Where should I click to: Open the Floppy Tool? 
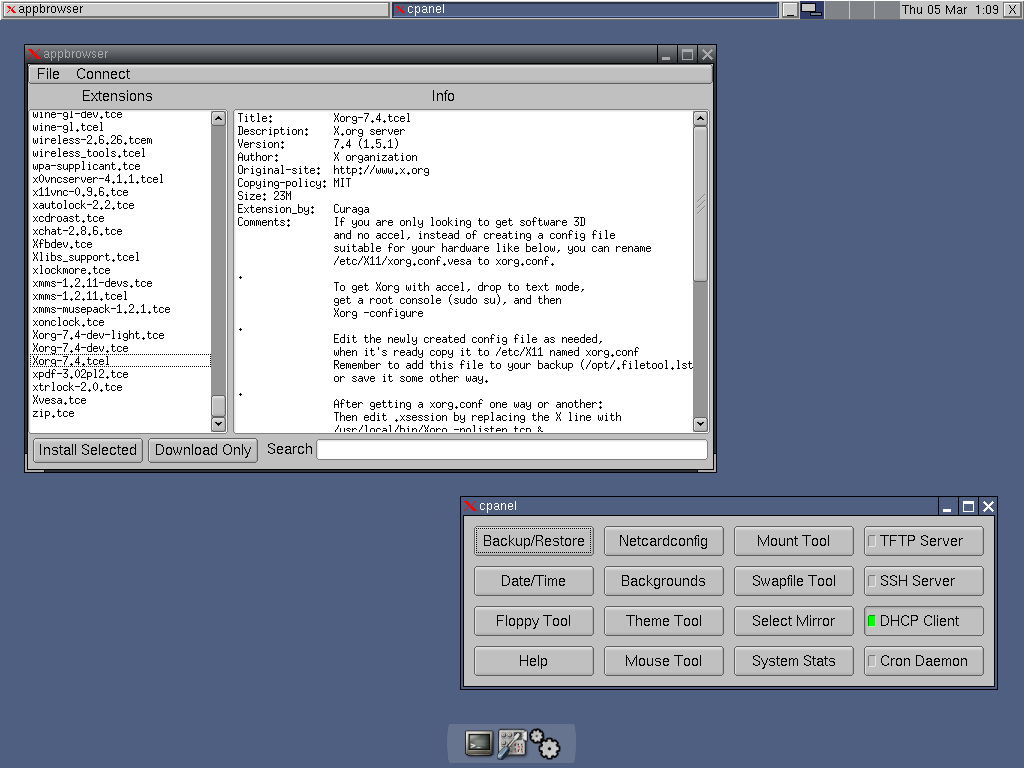click(534, 621)
